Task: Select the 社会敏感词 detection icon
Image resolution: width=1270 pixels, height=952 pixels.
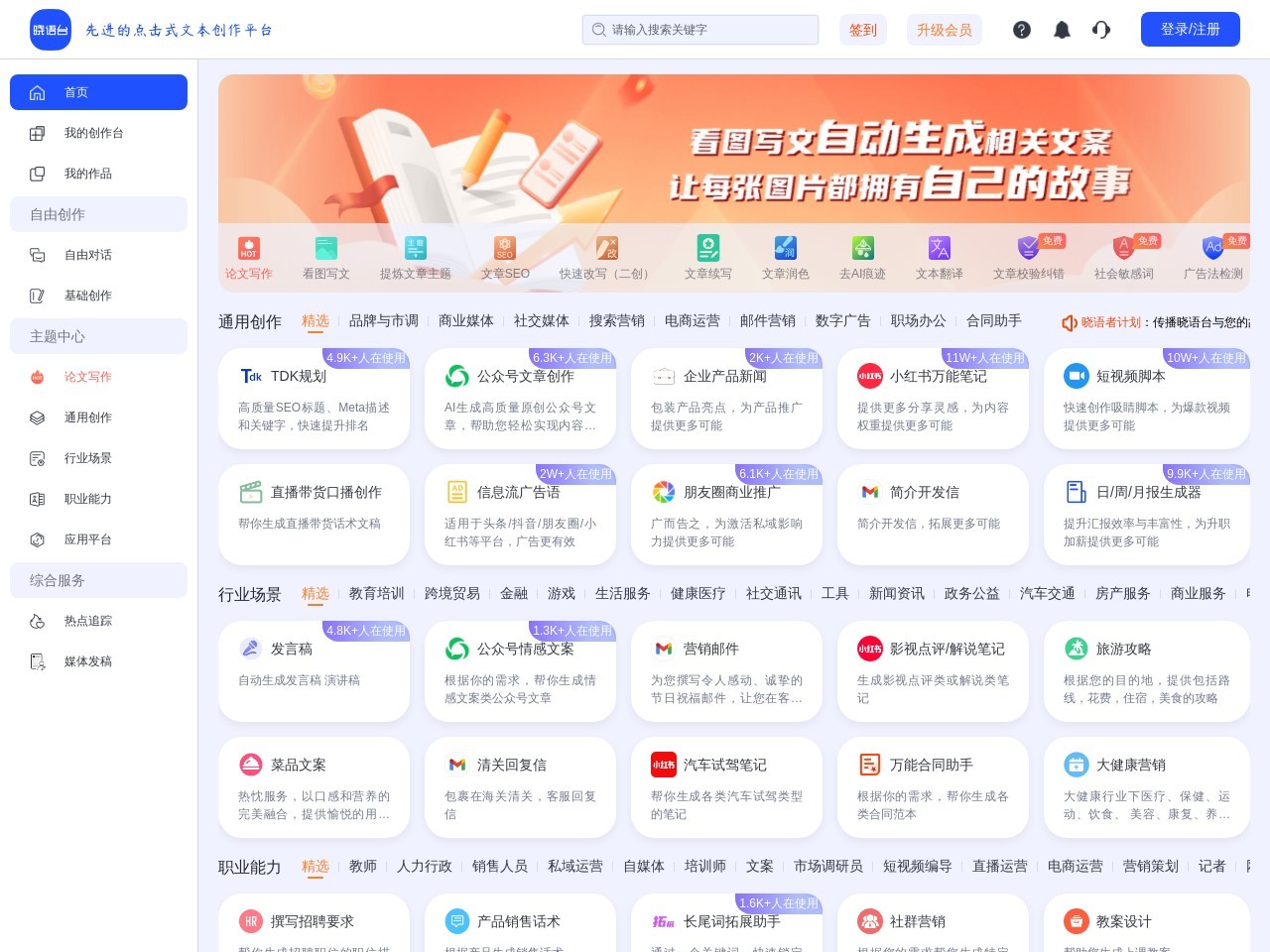Action: click(1122, 248)
